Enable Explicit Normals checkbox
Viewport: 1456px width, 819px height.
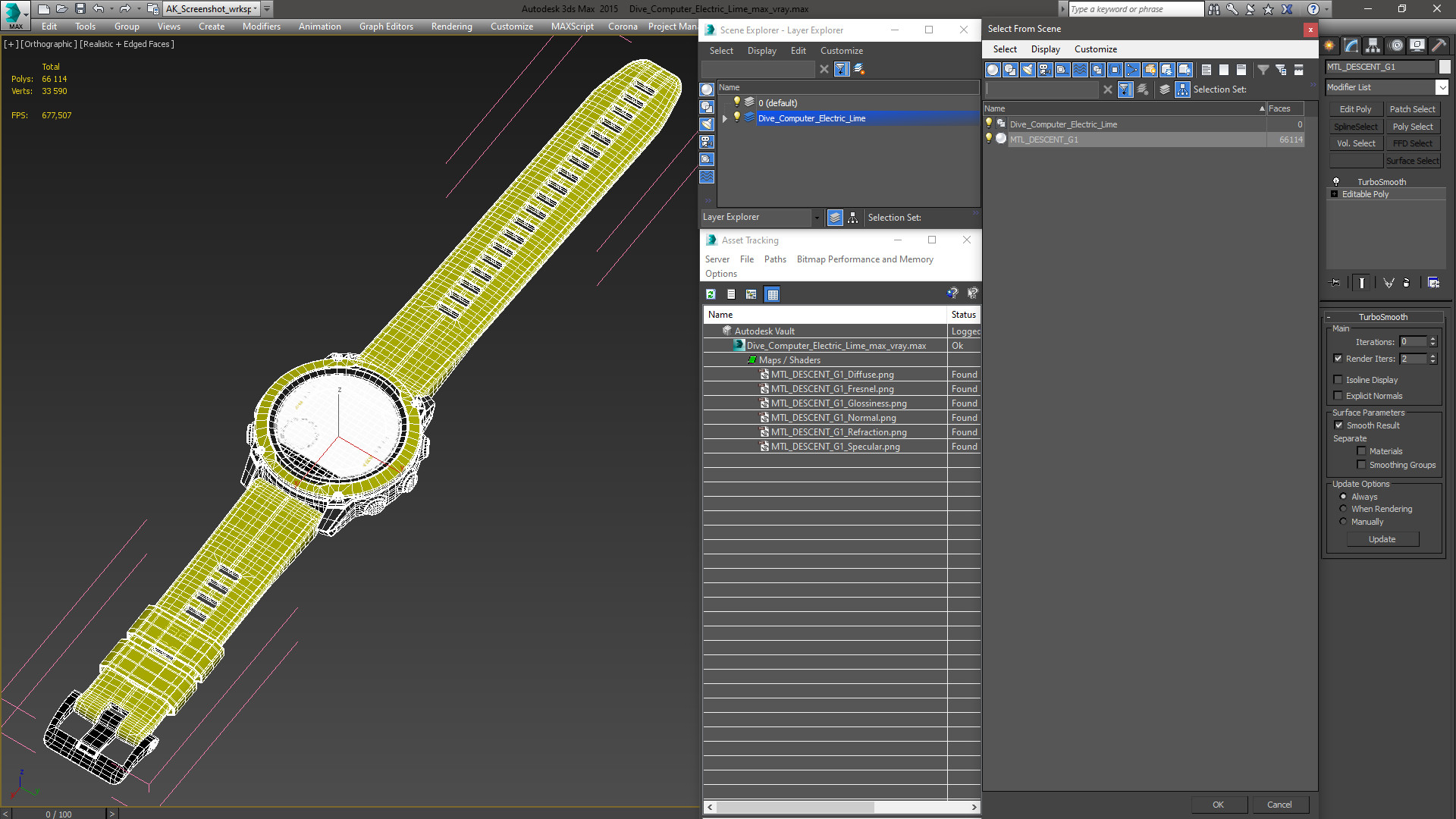(x=1338, y=396)
